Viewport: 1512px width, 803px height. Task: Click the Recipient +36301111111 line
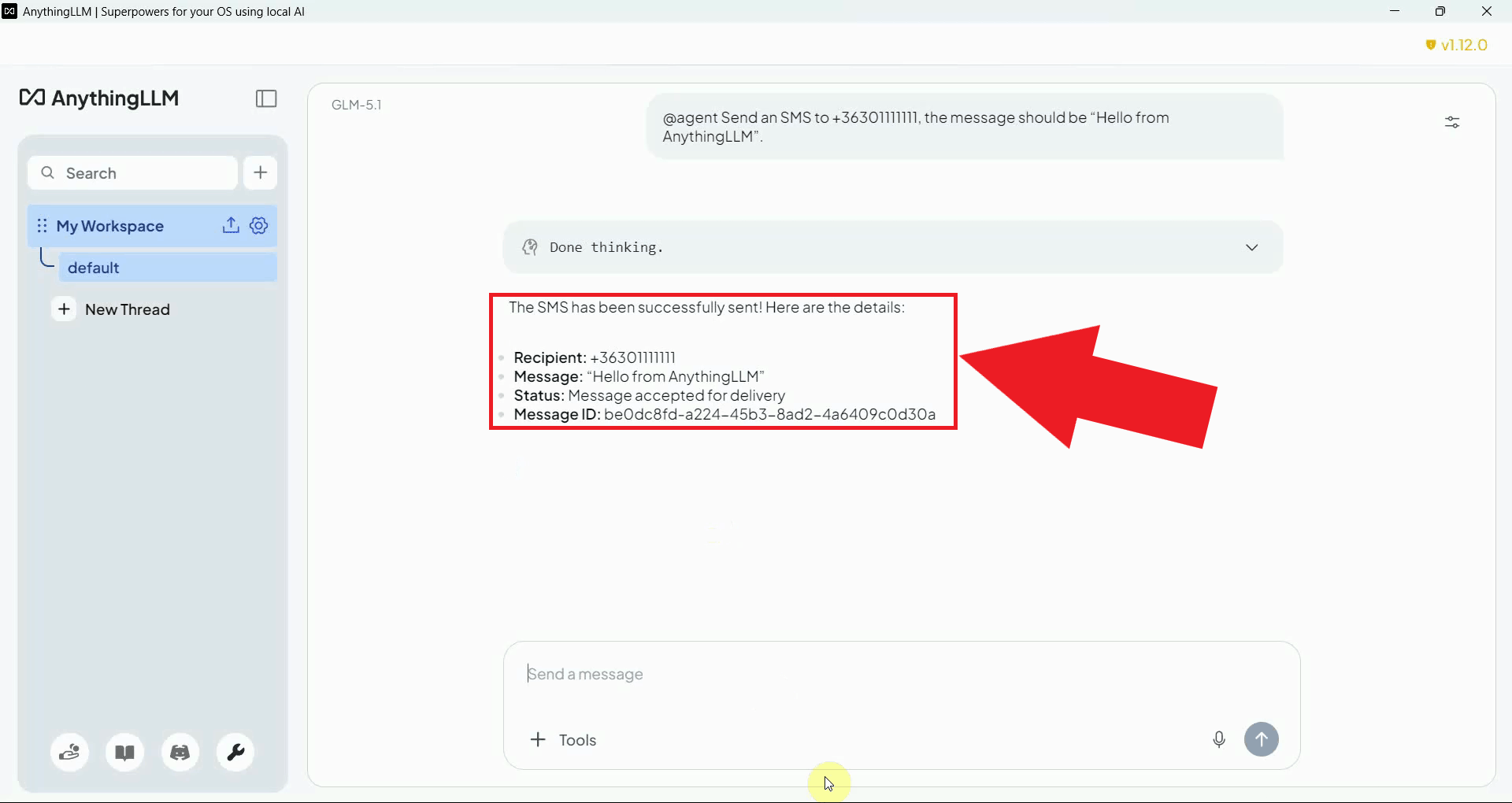(x=595, y=357)
